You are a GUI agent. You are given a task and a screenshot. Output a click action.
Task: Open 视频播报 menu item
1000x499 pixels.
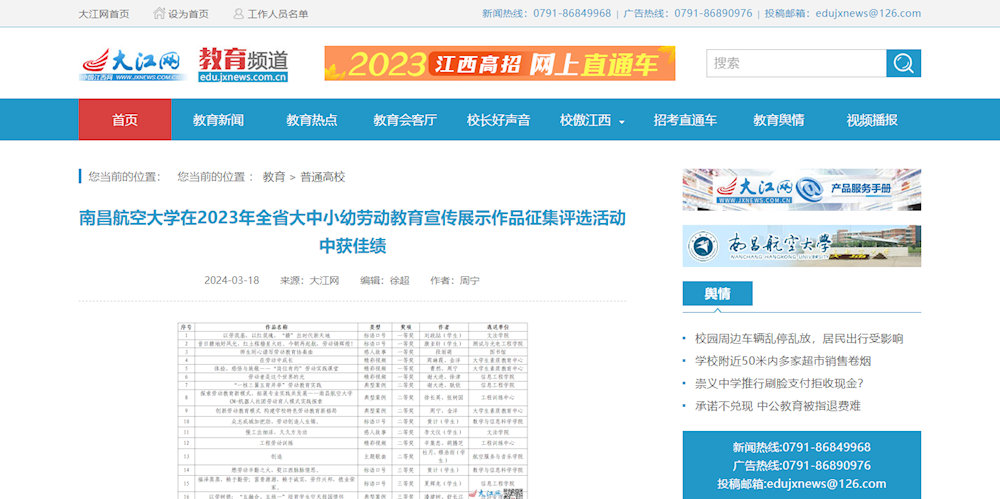[x=872, y=120]
